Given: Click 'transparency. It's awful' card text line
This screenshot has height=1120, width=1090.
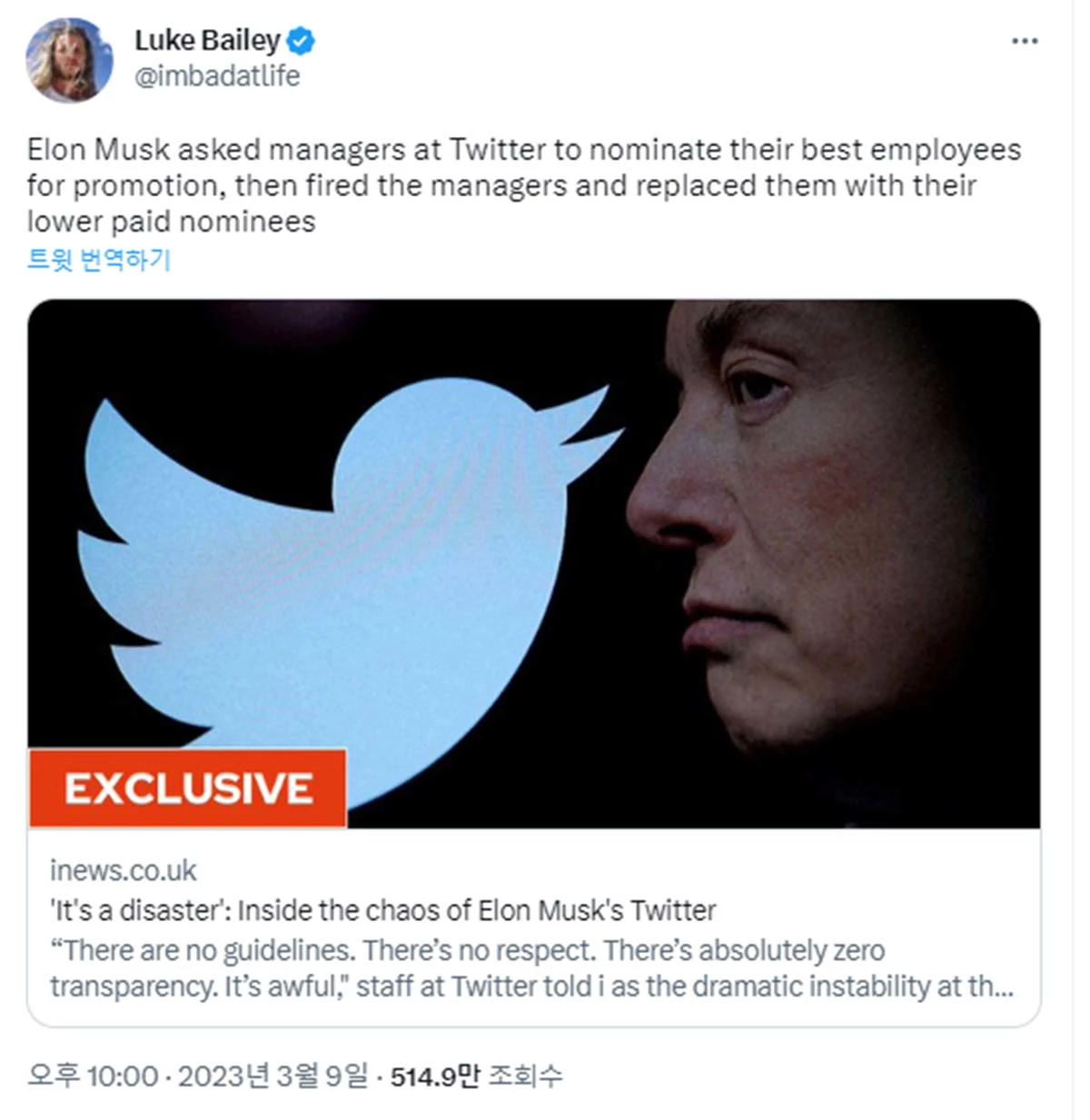Looking at the screenshot, I should [x=530, y=986].
